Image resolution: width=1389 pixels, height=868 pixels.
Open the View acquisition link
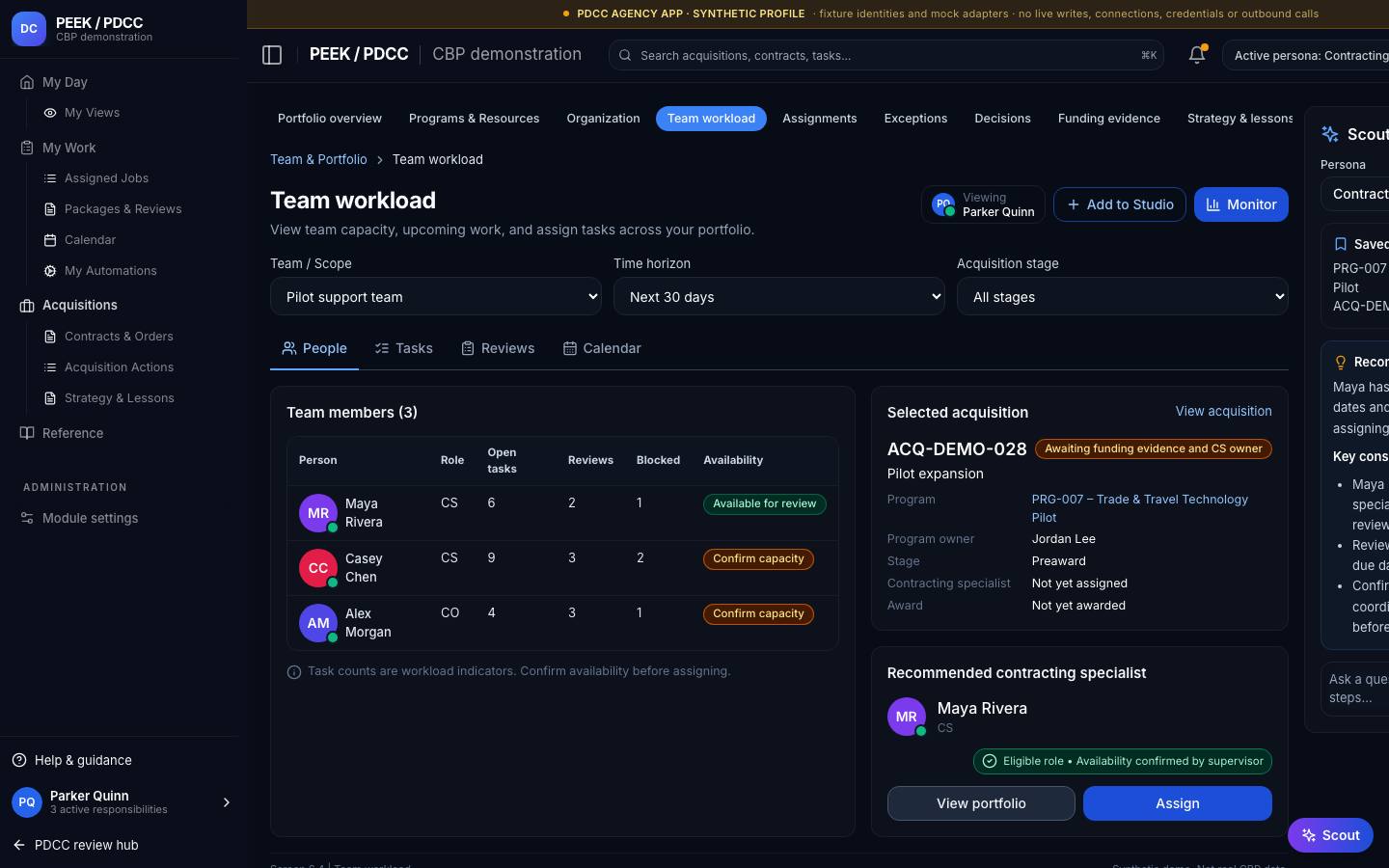click(x=1223, y=411)
